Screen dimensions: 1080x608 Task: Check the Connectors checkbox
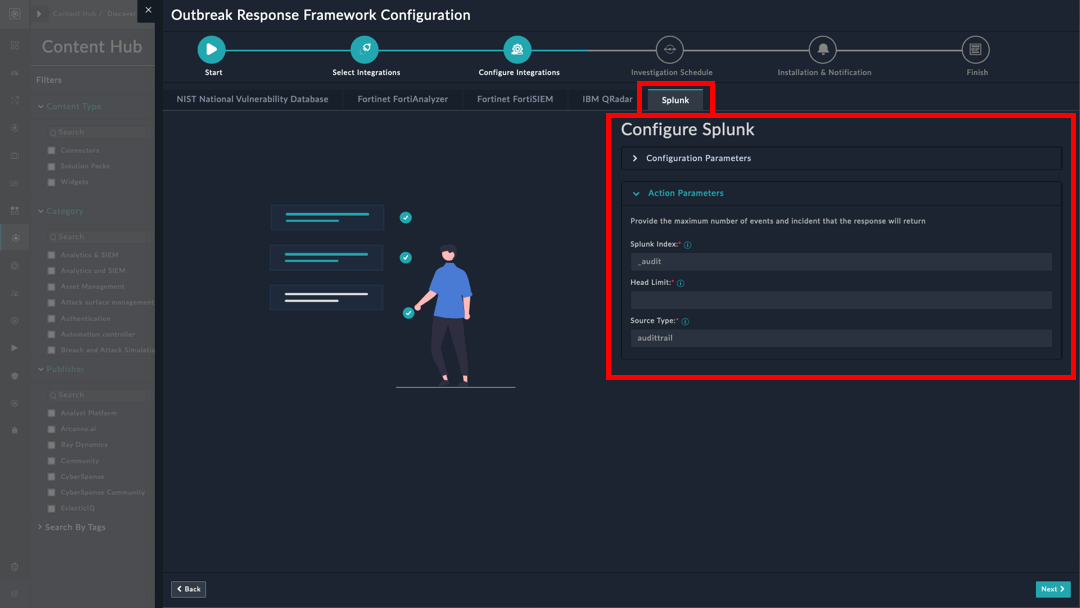click(52, 150)
